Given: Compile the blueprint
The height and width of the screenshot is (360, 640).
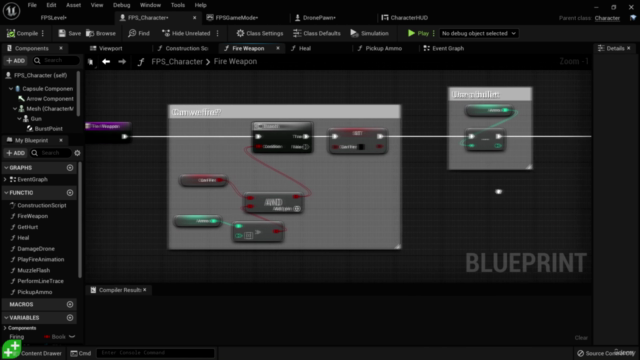Looking at the screenshot, I should click(x=22, y=33).
